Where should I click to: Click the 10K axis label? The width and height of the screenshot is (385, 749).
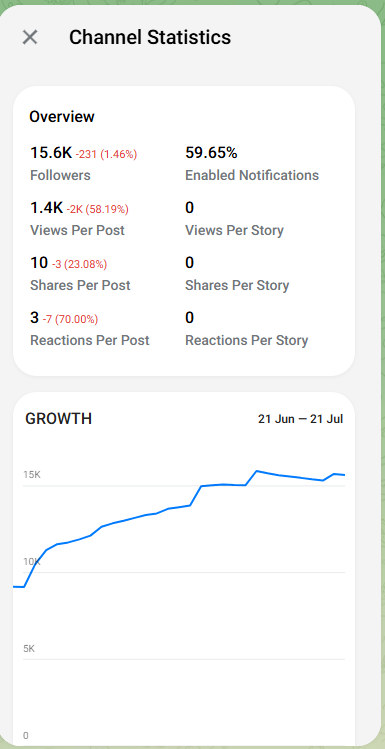[x=32, y=562]
